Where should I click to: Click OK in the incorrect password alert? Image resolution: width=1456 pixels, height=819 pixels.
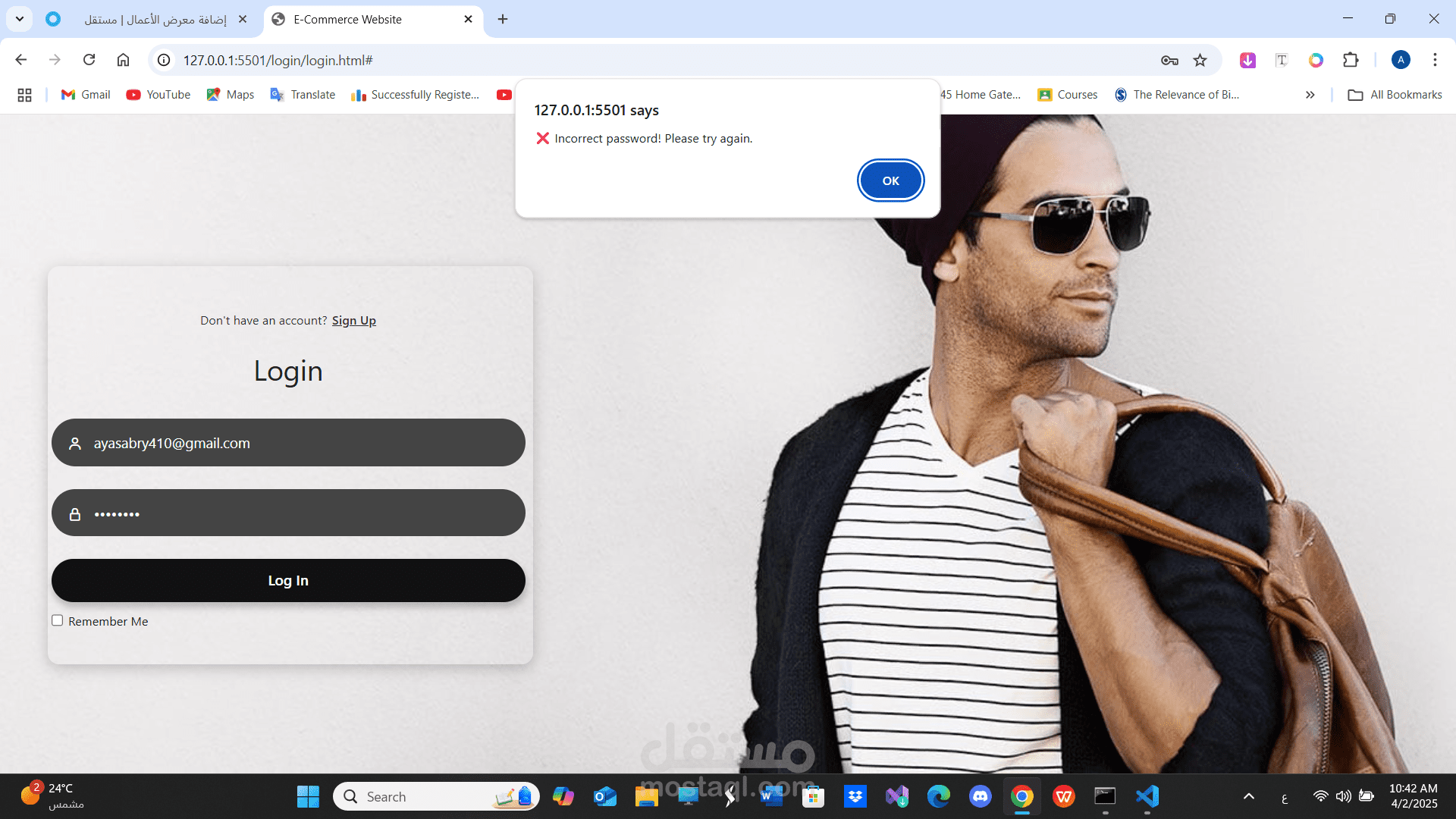tap(890, 180)
